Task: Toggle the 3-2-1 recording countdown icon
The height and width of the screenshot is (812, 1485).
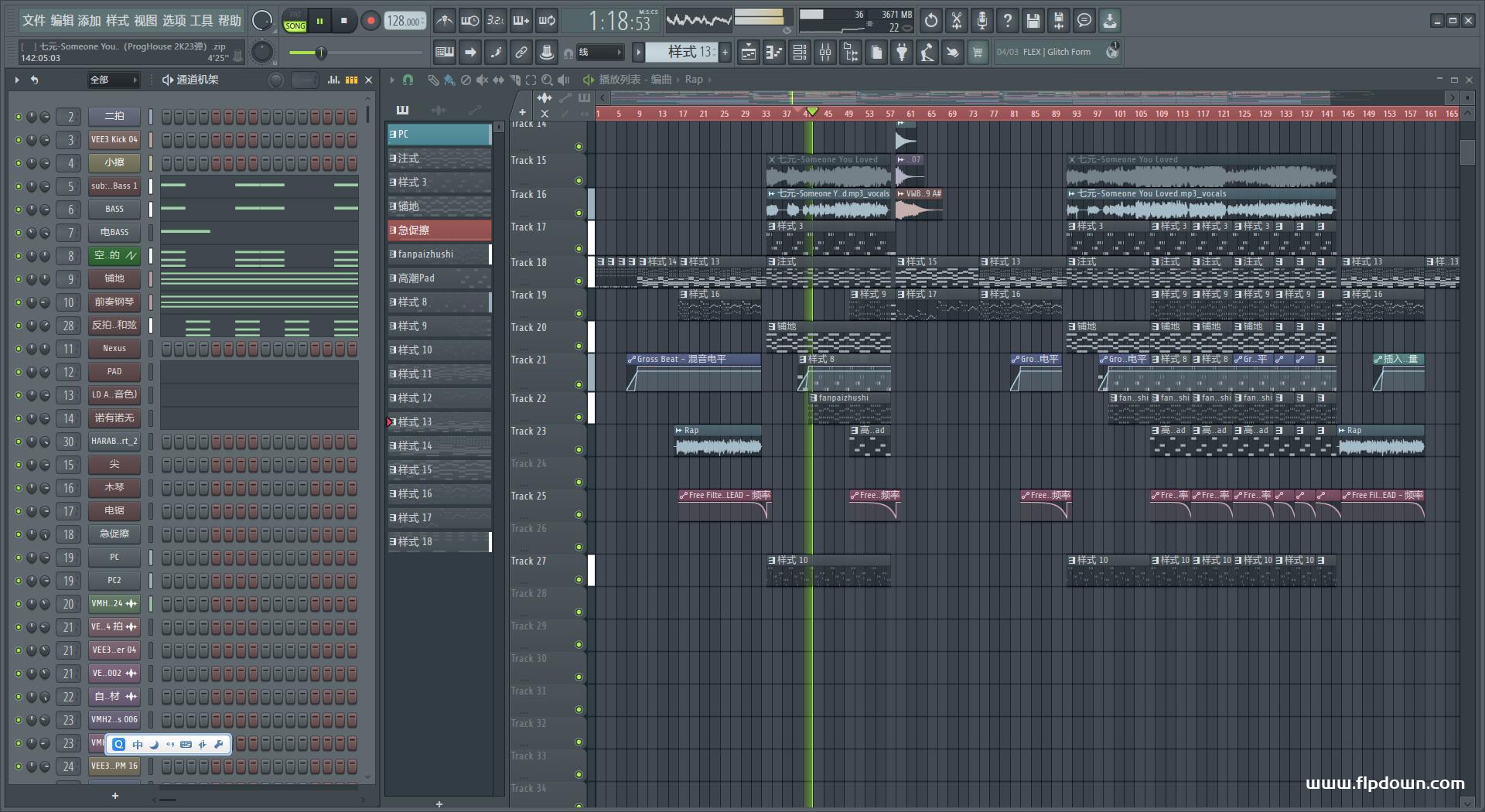Action: point(495,21)
